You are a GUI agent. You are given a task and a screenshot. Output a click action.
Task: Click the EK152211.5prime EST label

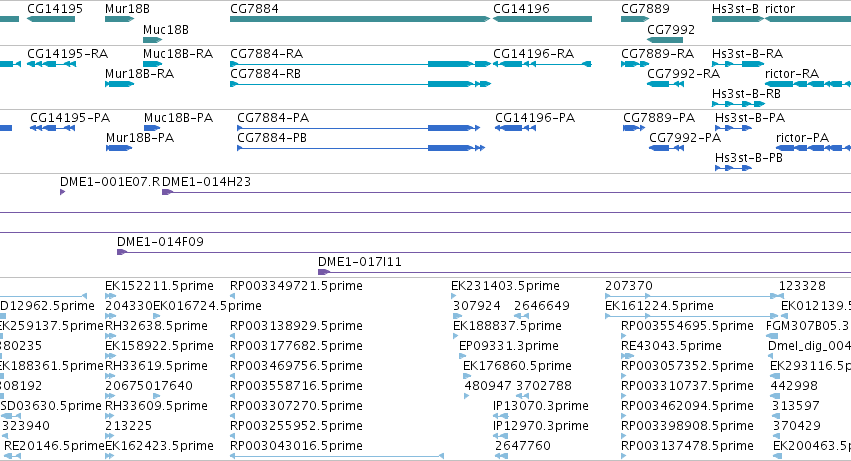tap(159, 286)
